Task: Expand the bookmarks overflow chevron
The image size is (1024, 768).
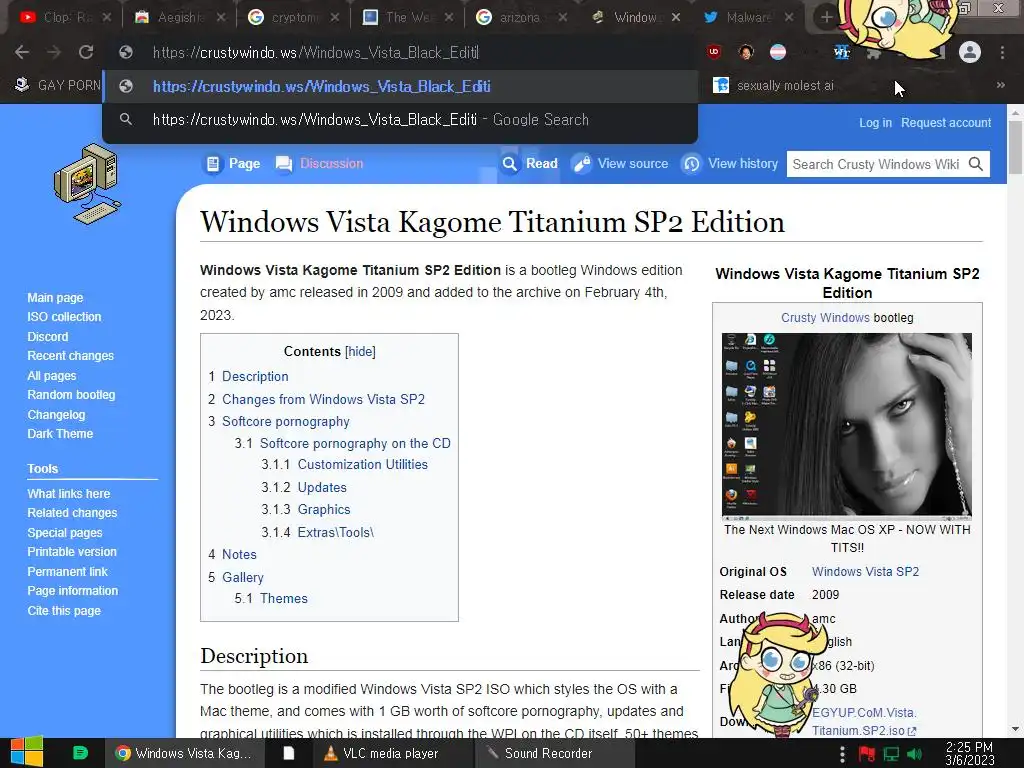Action: click(x=1000, y=85)
